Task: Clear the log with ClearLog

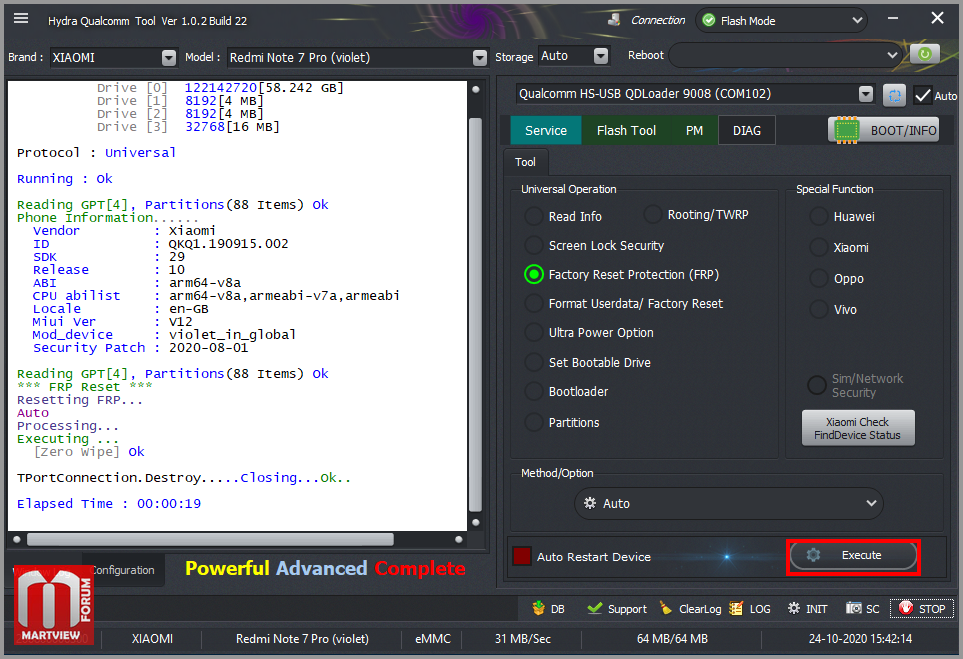Action: (x=690, y=608)
